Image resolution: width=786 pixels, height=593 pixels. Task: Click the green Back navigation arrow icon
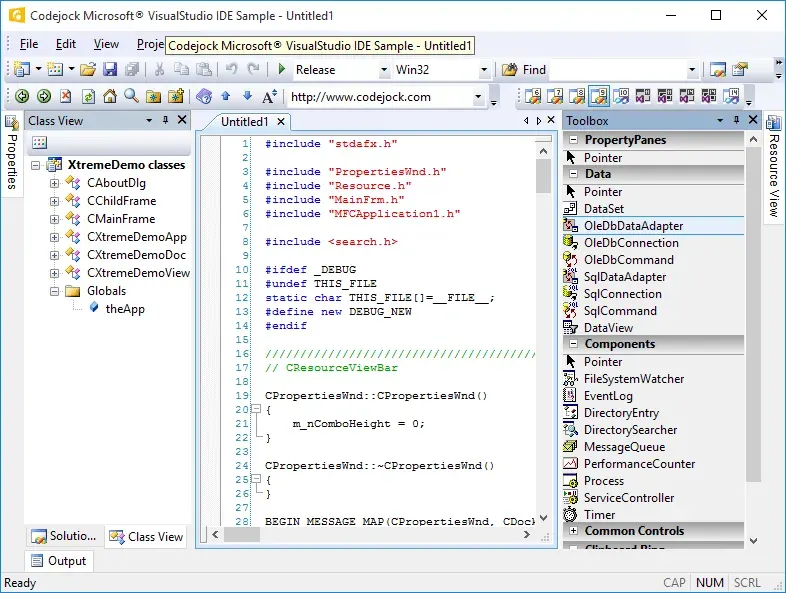click(x=22, y=96)
